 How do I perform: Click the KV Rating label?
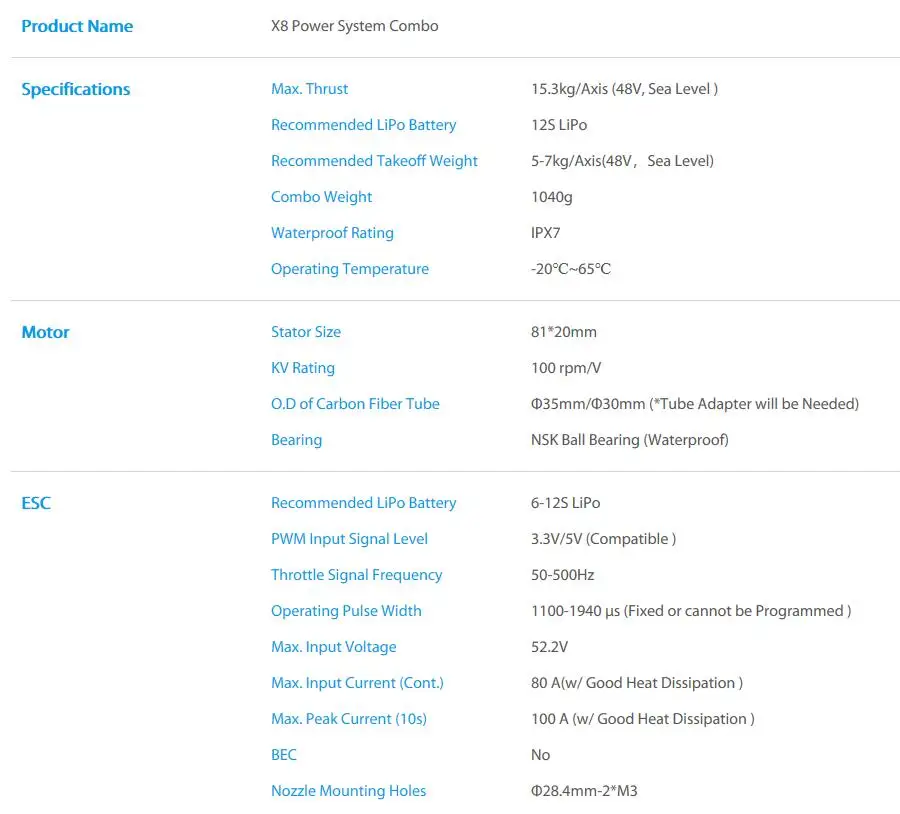click(302, 368)
